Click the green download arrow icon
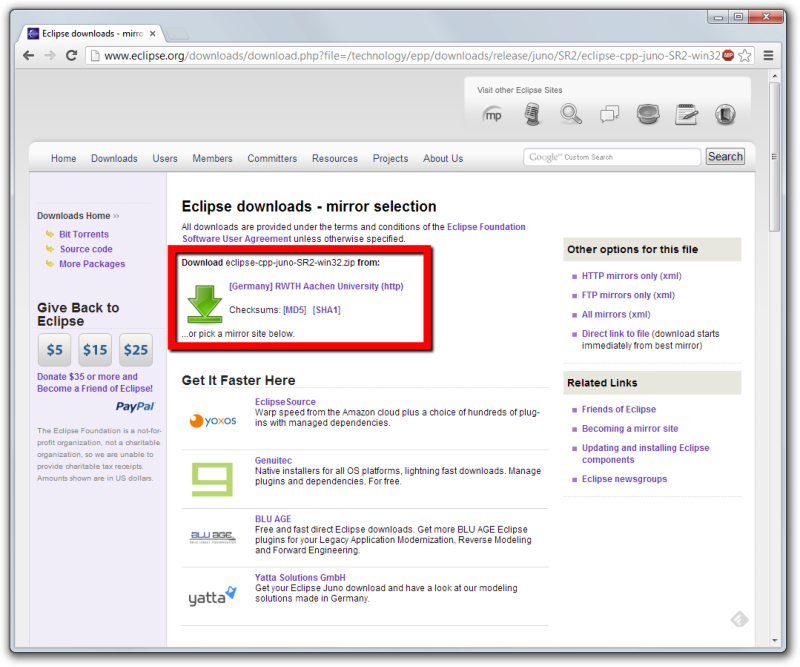The image size is (800, 667). coord(205,304)
